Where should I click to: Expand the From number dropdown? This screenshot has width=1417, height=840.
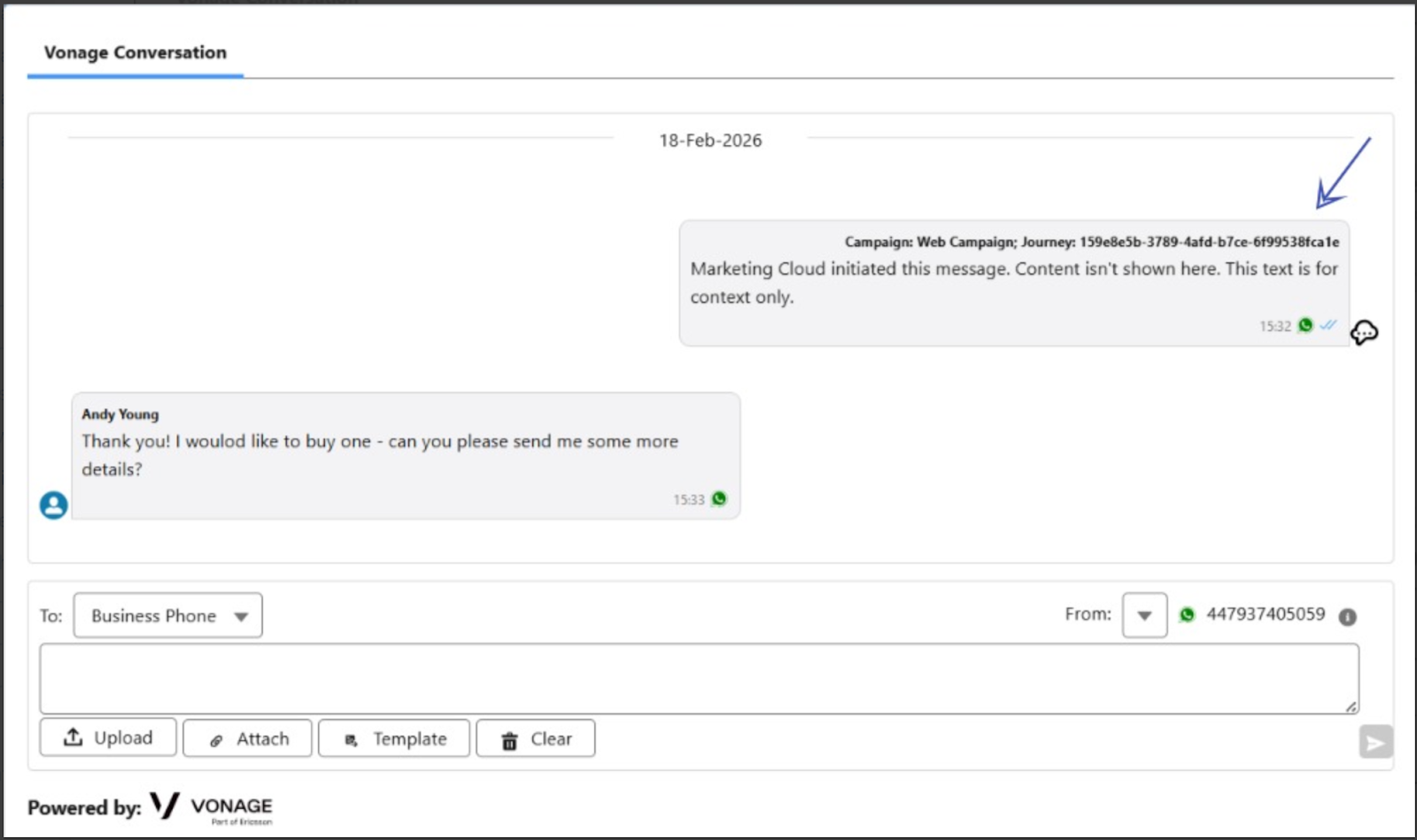tap(1144, 615)
